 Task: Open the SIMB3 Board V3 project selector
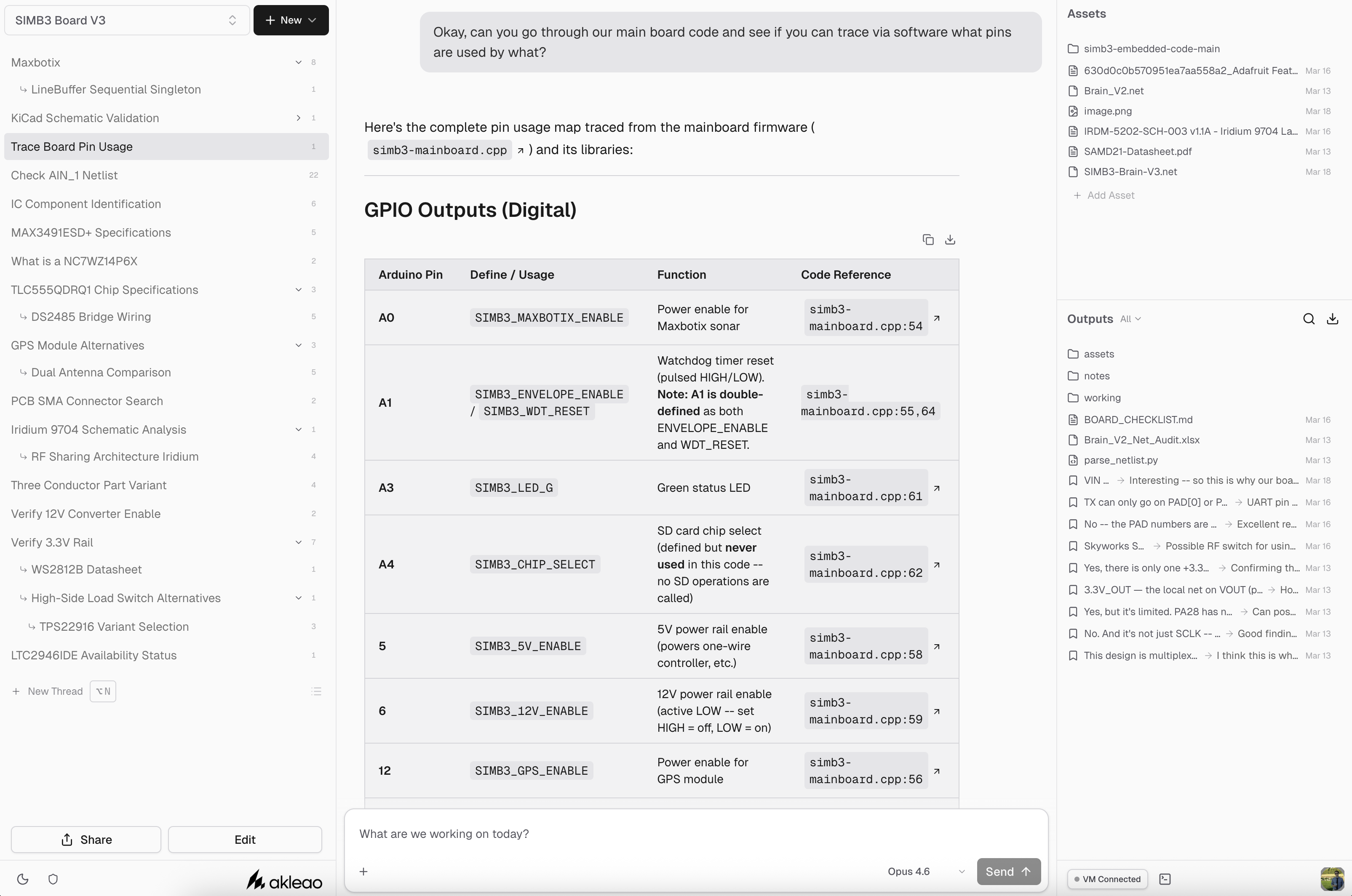coord(126,21)
